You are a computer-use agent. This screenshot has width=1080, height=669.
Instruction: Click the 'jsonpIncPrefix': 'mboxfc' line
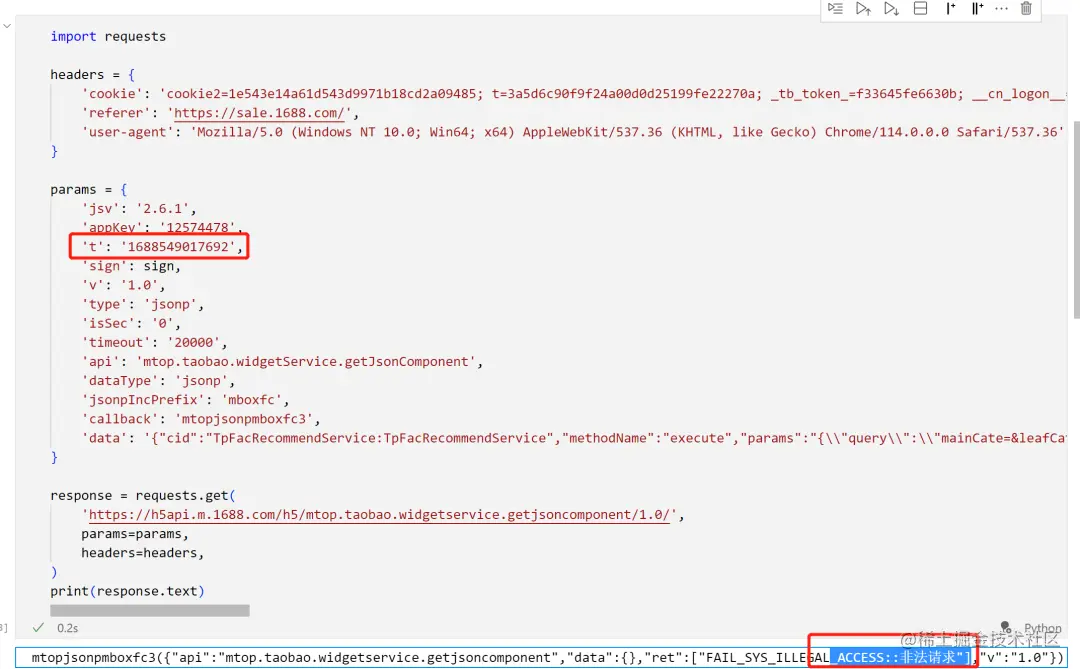185,400
